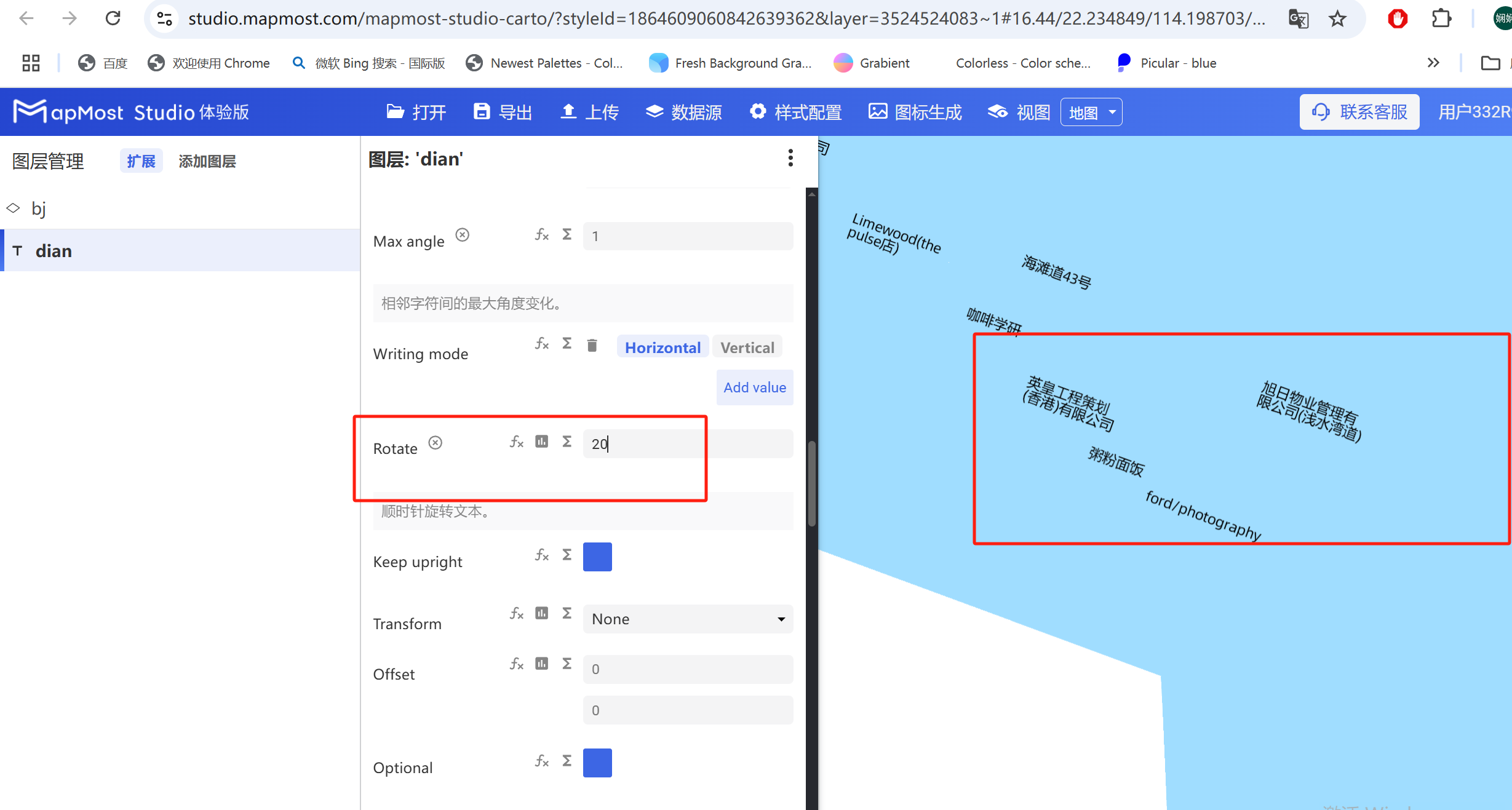The width and height of the screenshot is (1512, 810).
Task: Open a project with the 打开 icon
Action: [x=416, y=112]
